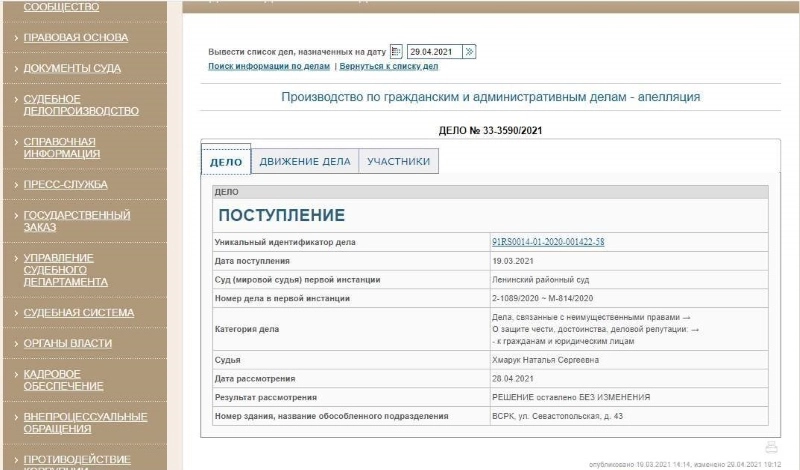Click the Вернуться к списку дел link
800x470 pixels.
389,67
